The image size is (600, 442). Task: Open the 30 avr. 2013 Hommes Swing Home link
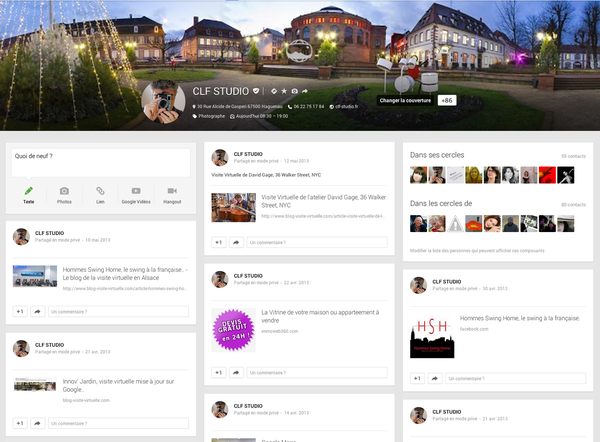point(520,318)
